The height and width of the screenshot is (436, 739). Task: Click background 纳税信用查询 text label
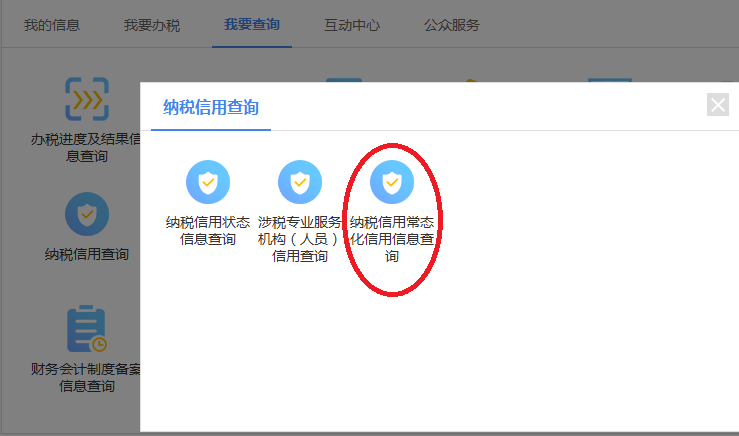[87, 255]
